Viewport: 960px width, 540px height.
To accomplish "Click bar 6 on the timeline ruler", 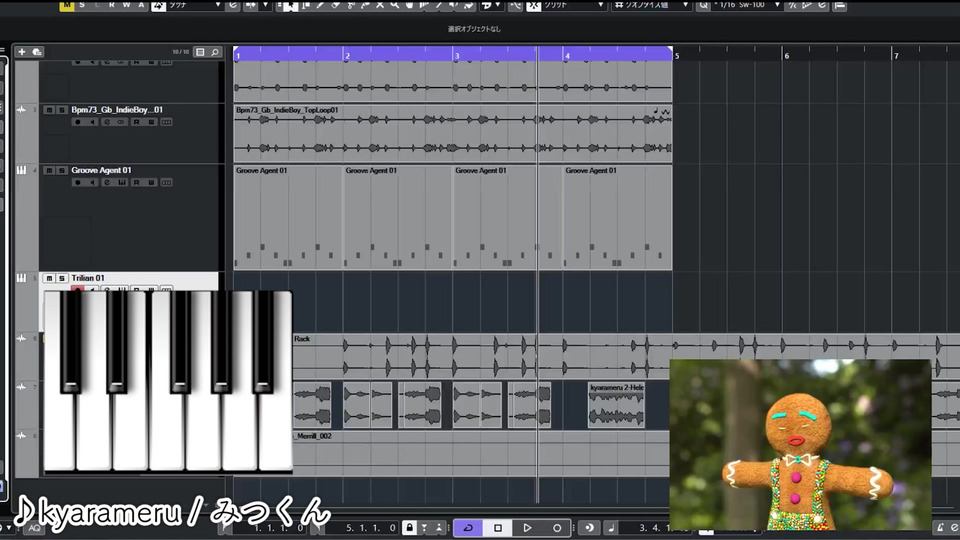I will (x=787, y=56).
